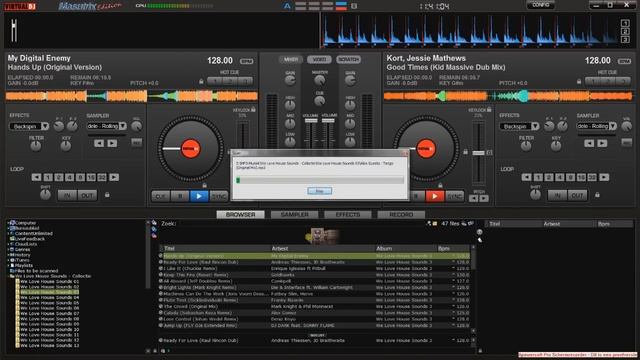This screenshot has height=360, width=640.
Task: Click the left channel GAIN knob
Action: tap(290, 81)
